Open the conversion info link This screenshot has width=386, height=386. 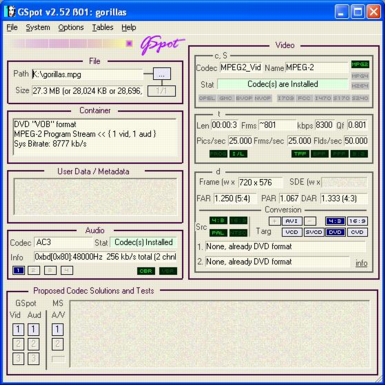361,263
